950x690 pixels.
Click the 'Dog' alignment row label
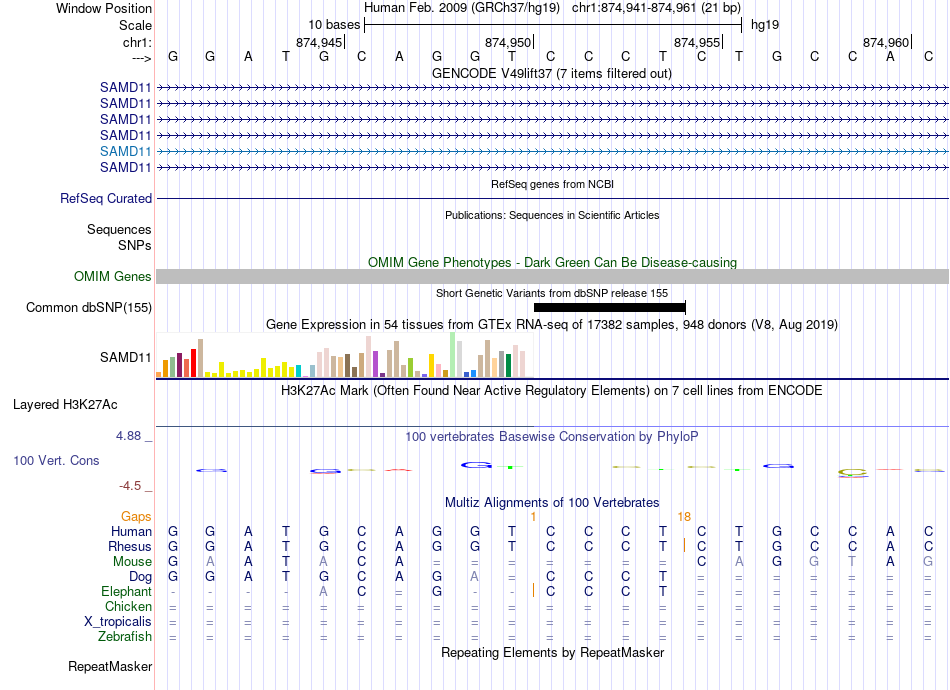[x=140, y=577]
